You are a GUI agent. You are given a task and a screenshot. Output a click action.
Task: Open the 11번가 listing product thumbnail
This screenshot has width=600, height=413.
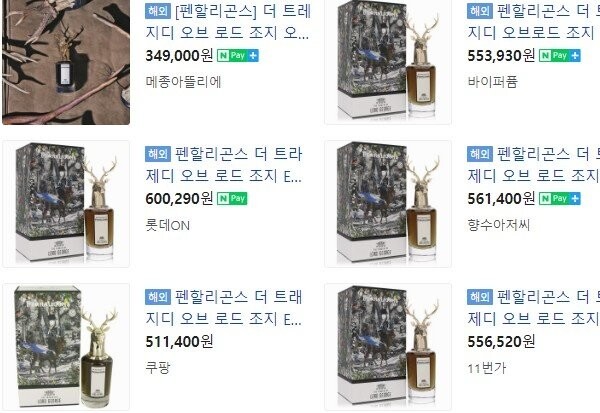pos(388,347)
